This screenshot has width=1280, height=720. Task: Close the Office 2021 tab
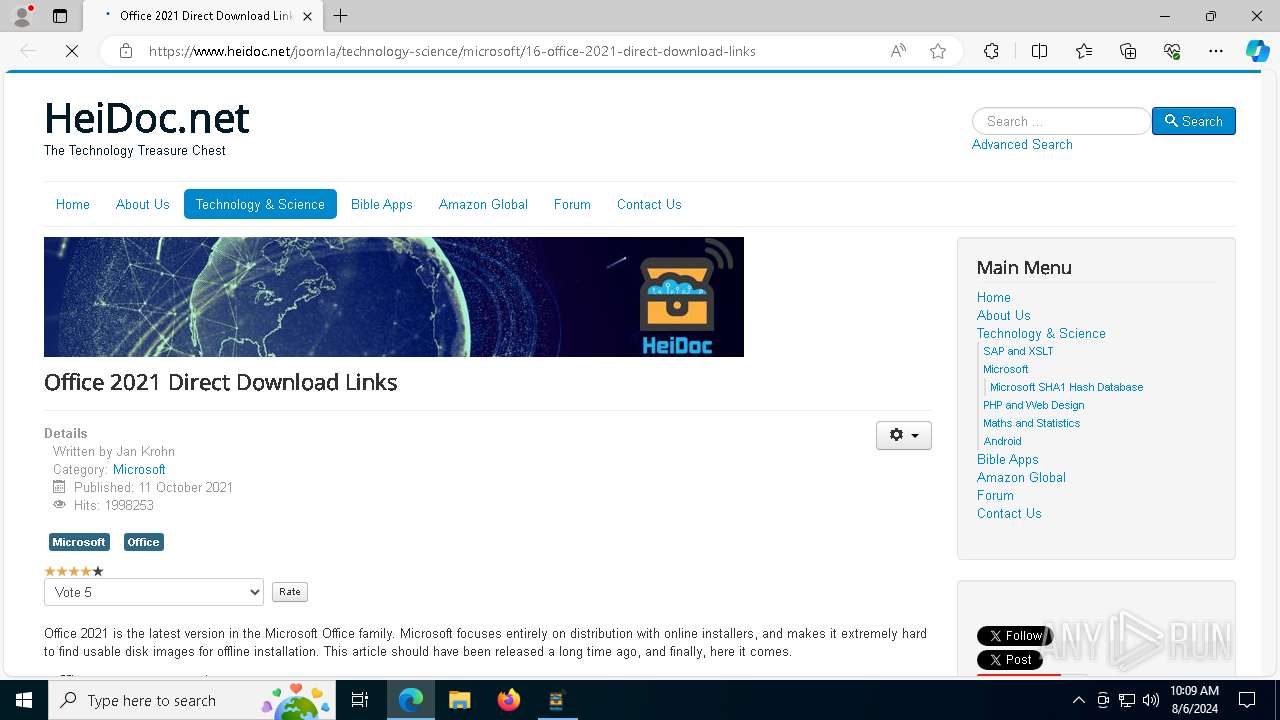(308, 16)
